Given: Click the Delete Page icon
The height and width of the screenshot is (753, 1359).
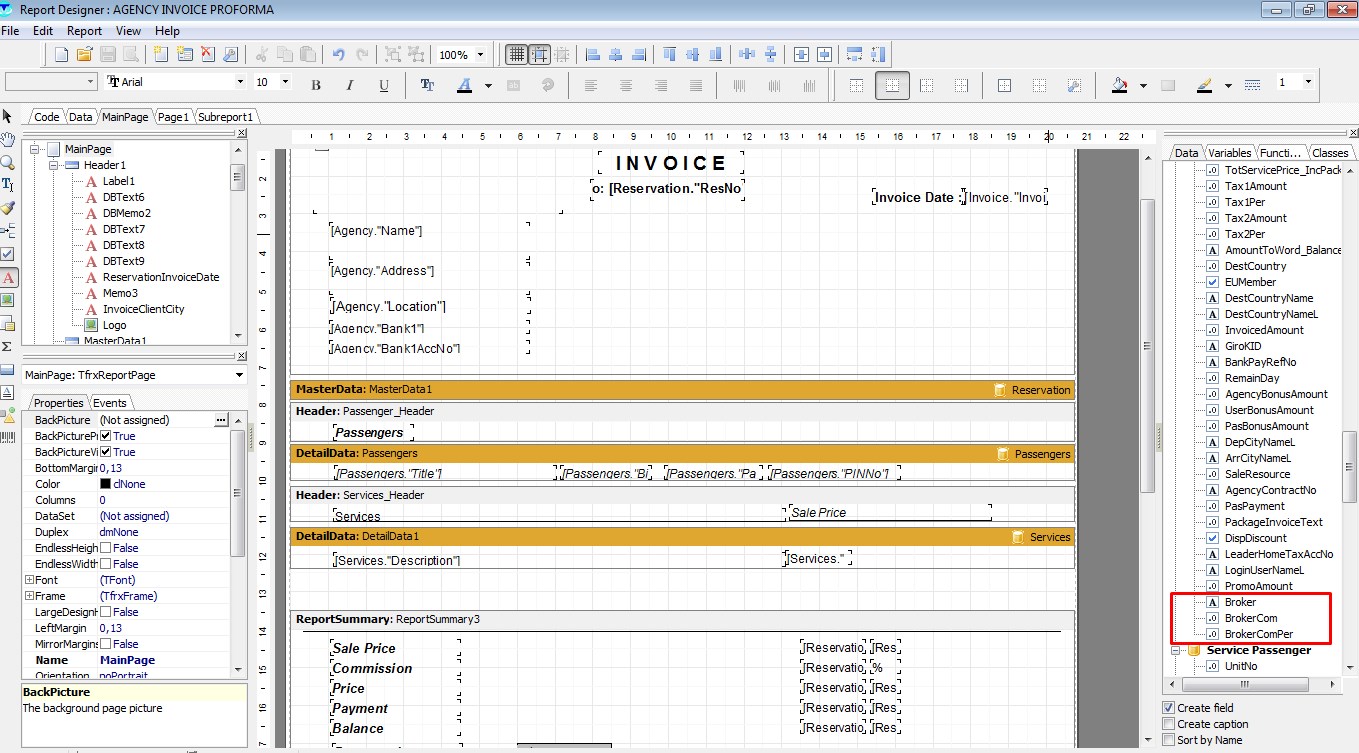Looking at the screenshot, I should pos(208,55).
